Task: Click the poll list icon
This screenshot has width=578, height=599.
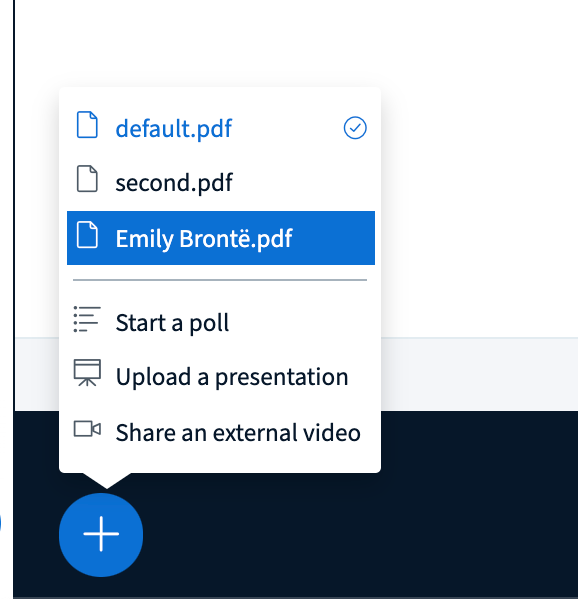Action: 87,319
